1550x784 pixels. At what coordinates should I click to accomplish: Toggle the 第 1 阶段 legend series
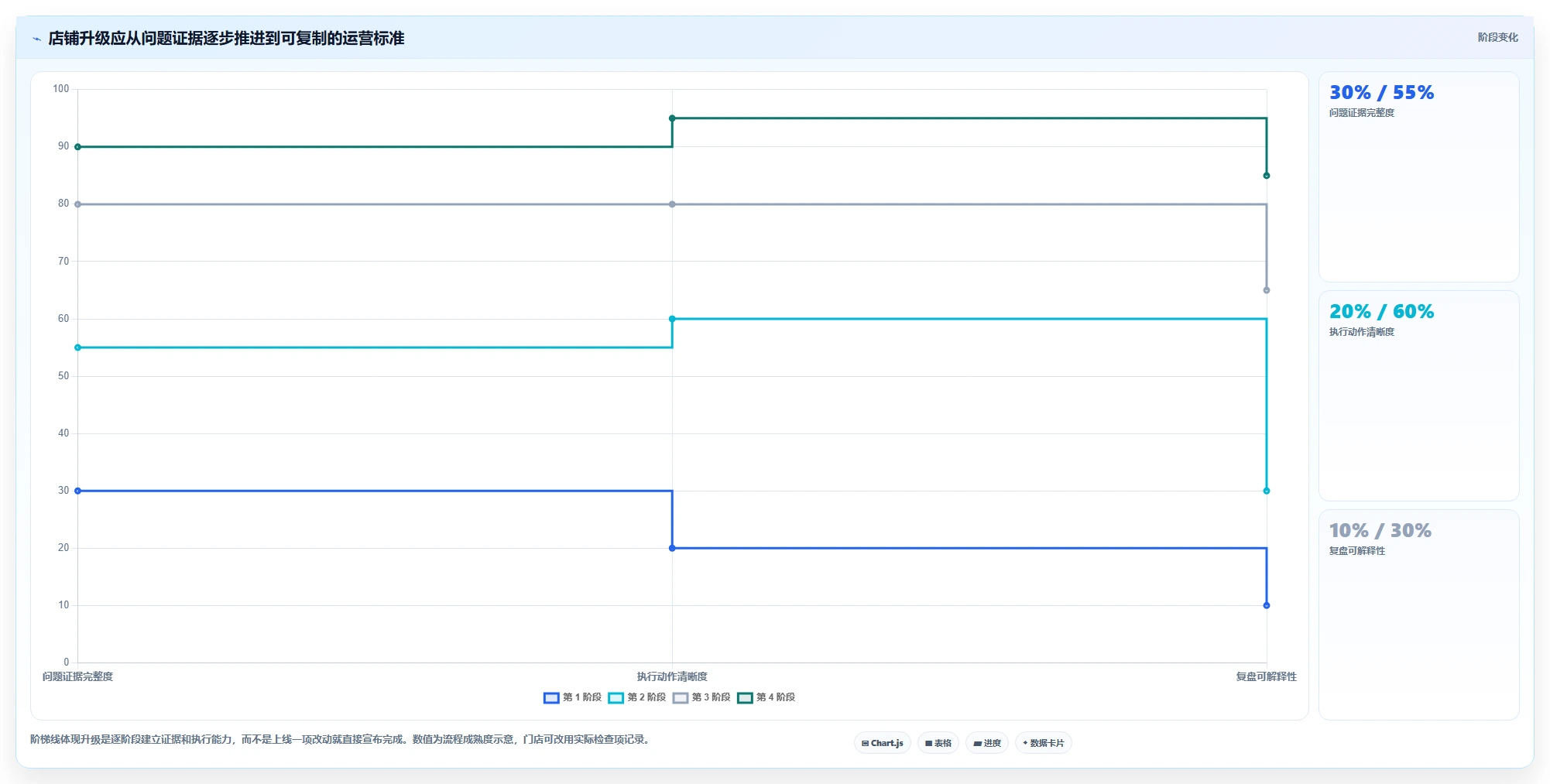(573, 697)
